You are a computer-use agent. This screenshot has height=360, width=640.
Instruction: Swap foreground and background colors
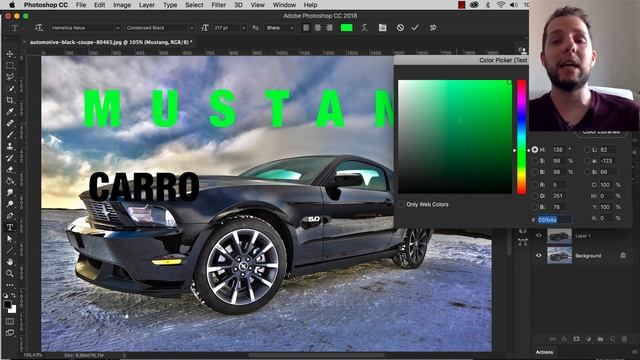[14, 296]
